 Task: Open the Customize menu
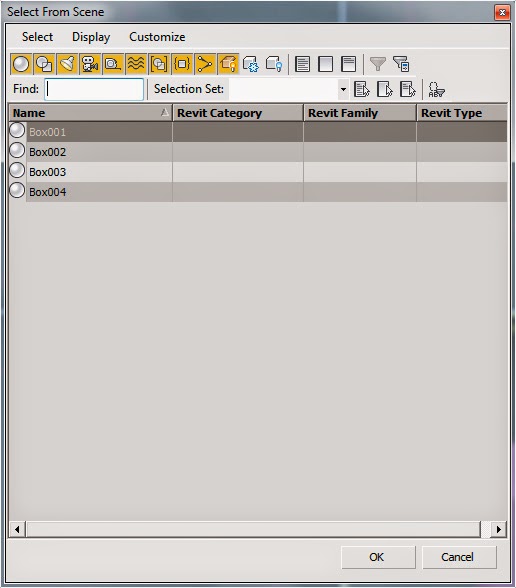157,37
